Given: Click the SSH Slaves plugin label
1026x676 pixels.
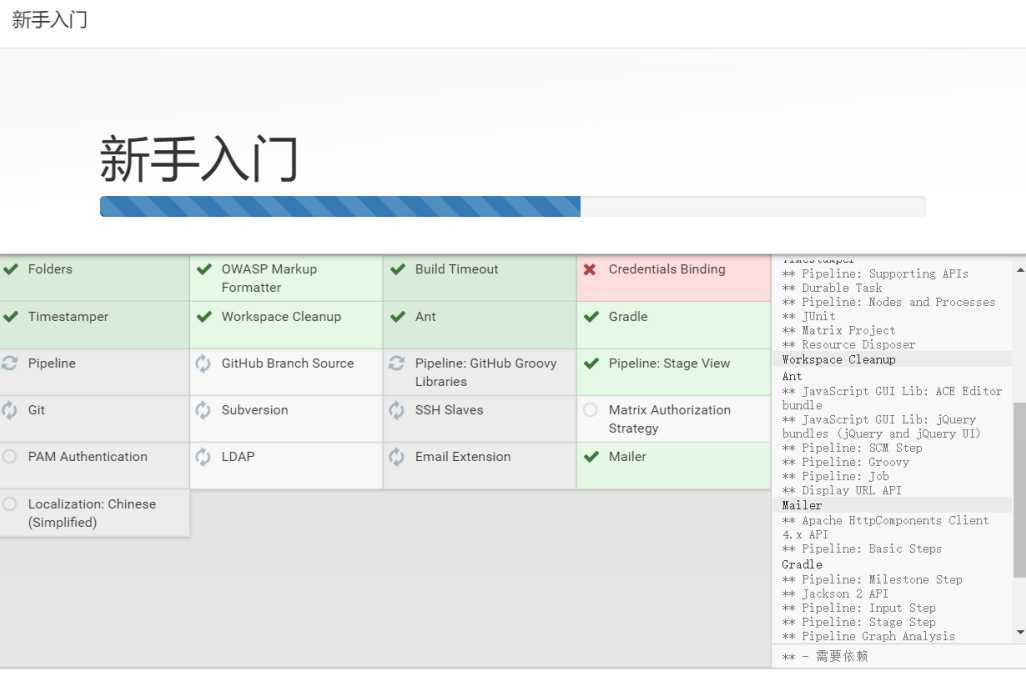Looking at the screenshot, I should 449,410.
